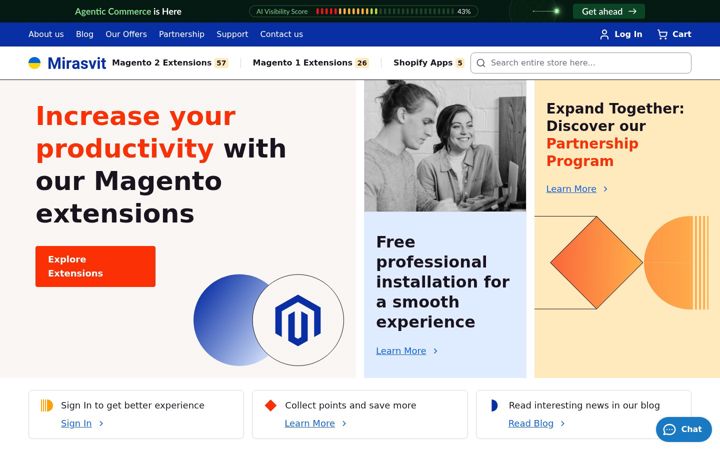Click the chevron next to Read Blog link

pyautogui.click(x=562, y=424)
